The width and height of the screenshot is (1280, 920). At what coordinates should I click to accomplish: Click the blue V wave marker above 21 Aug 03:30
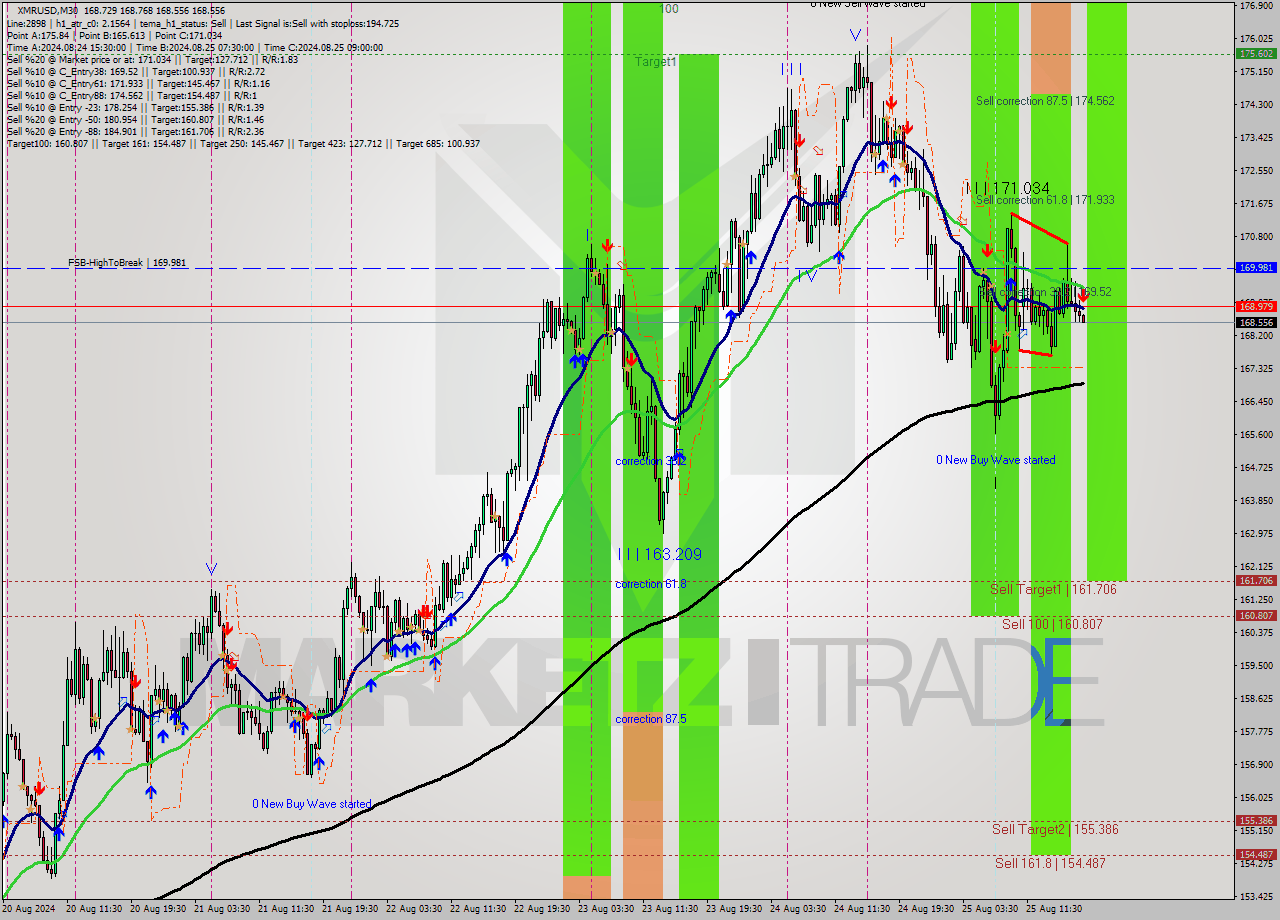pos(211,568)
